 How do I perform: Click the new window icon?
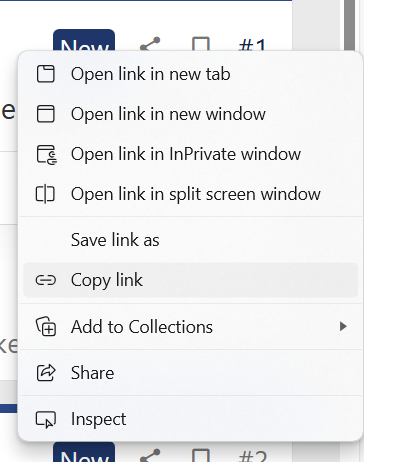point(46,114)
